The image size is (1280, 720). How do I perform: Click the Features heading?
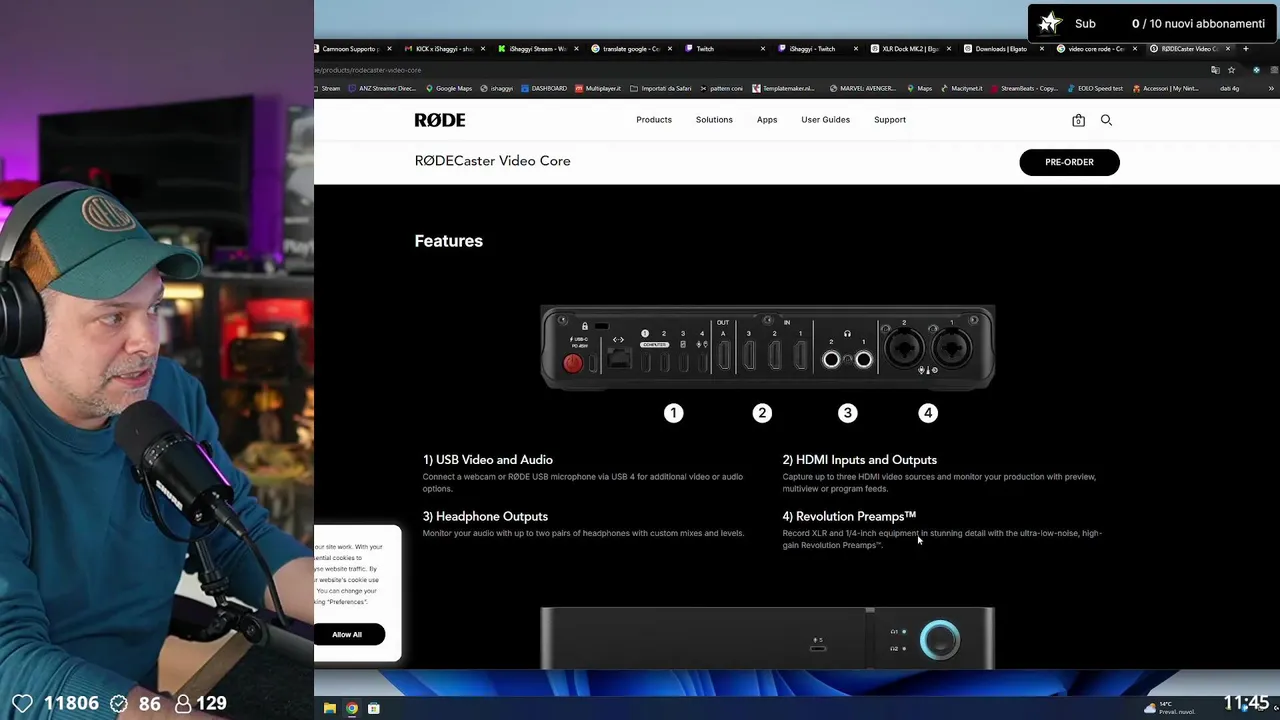(x=449, y=241)
